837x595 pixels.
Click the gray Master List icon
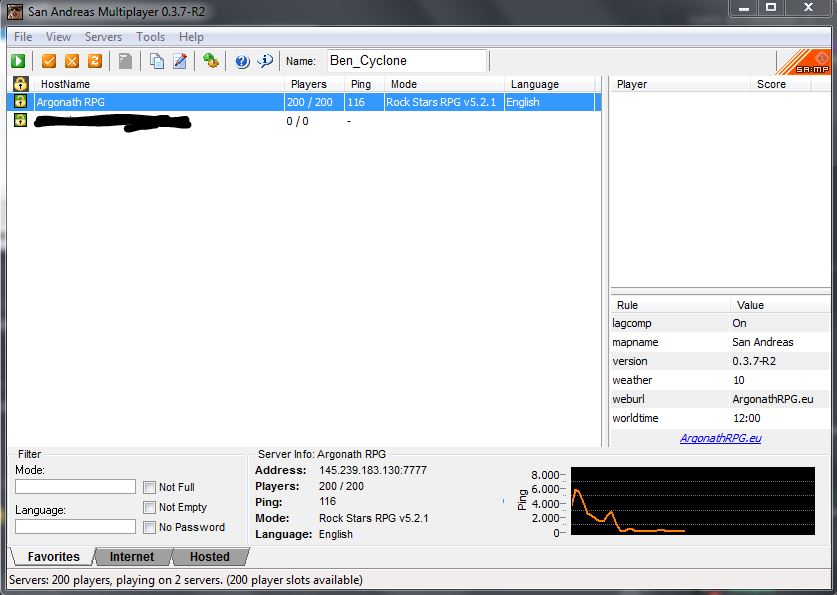pos(125,61)
